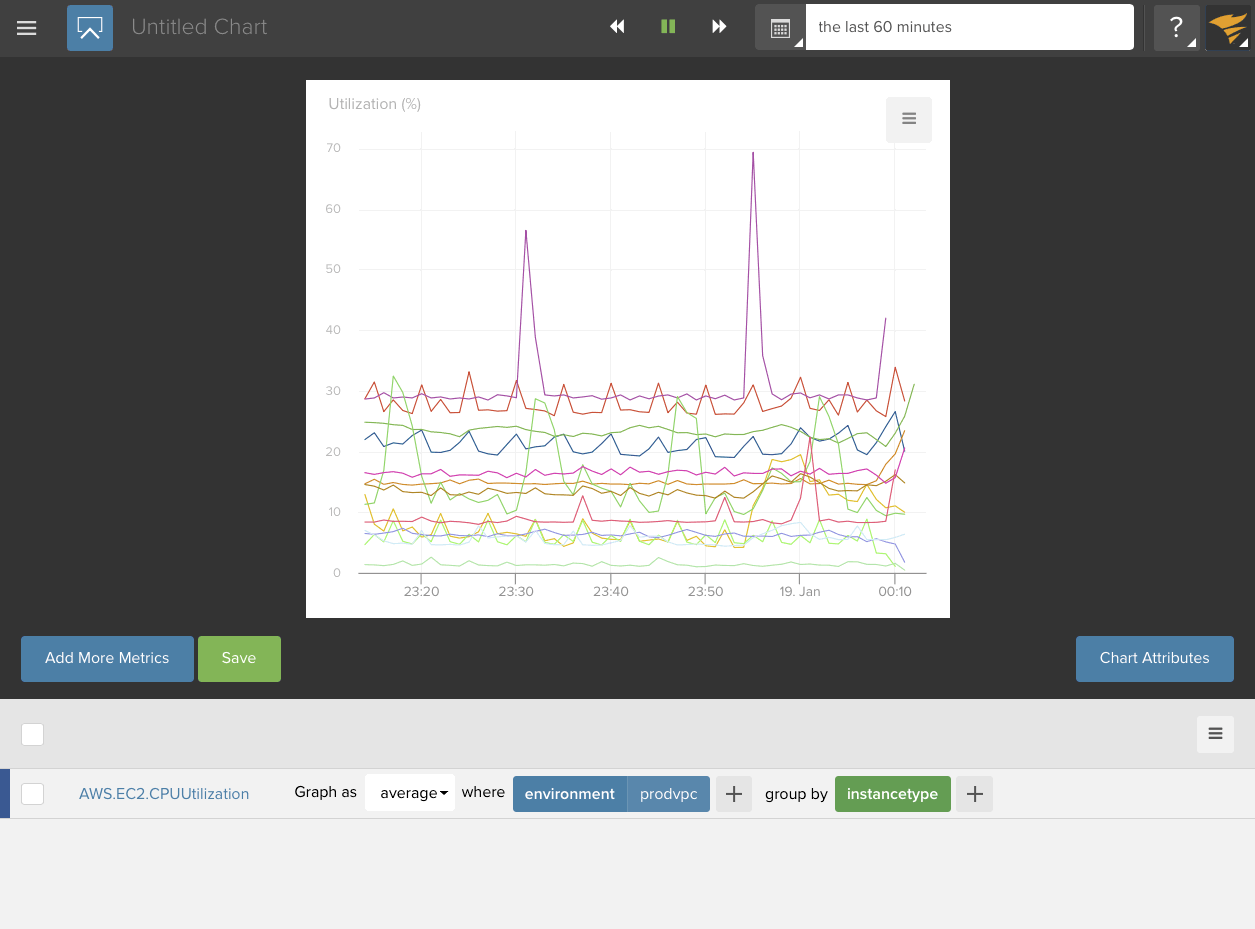Click the Add More Metrics button

point(107,658)
